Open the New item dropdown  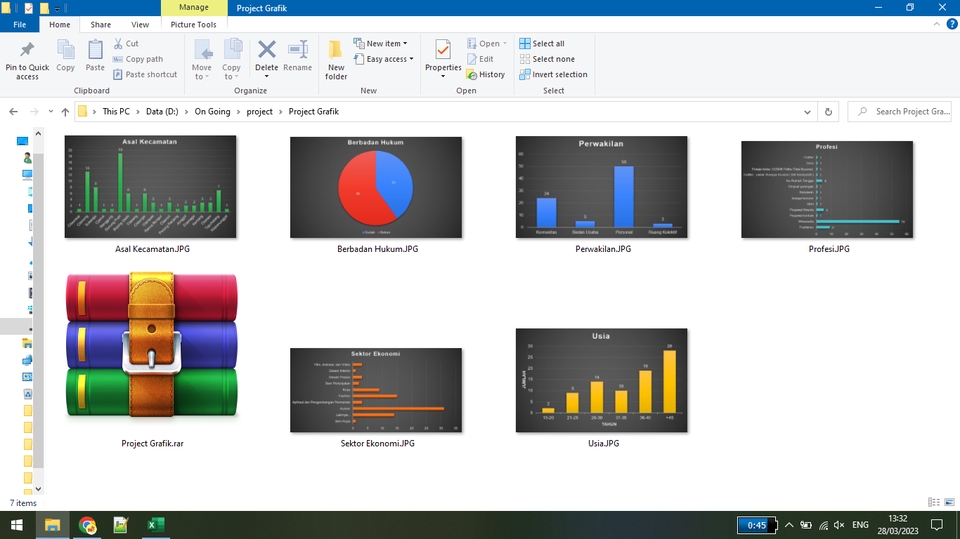(380, 43)
